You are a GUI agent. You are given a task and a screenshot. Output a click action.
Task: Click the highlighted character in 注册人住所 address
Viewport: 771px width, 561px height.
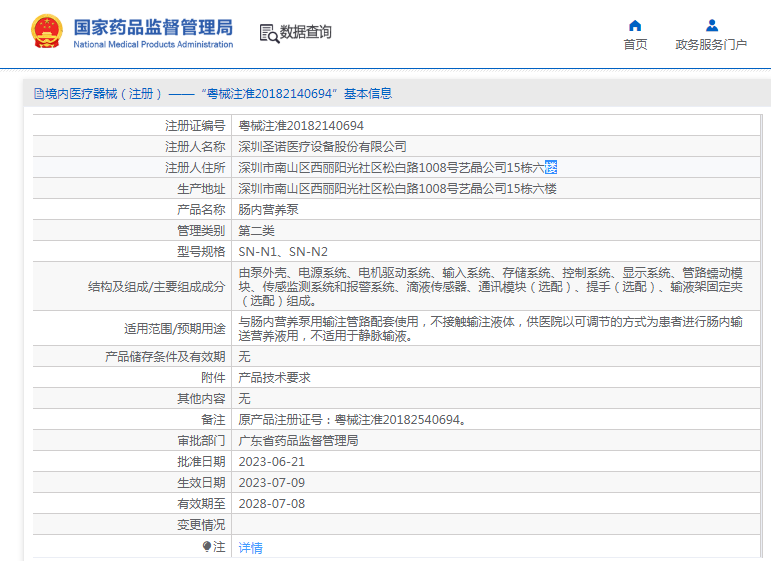tap(551, 168)
